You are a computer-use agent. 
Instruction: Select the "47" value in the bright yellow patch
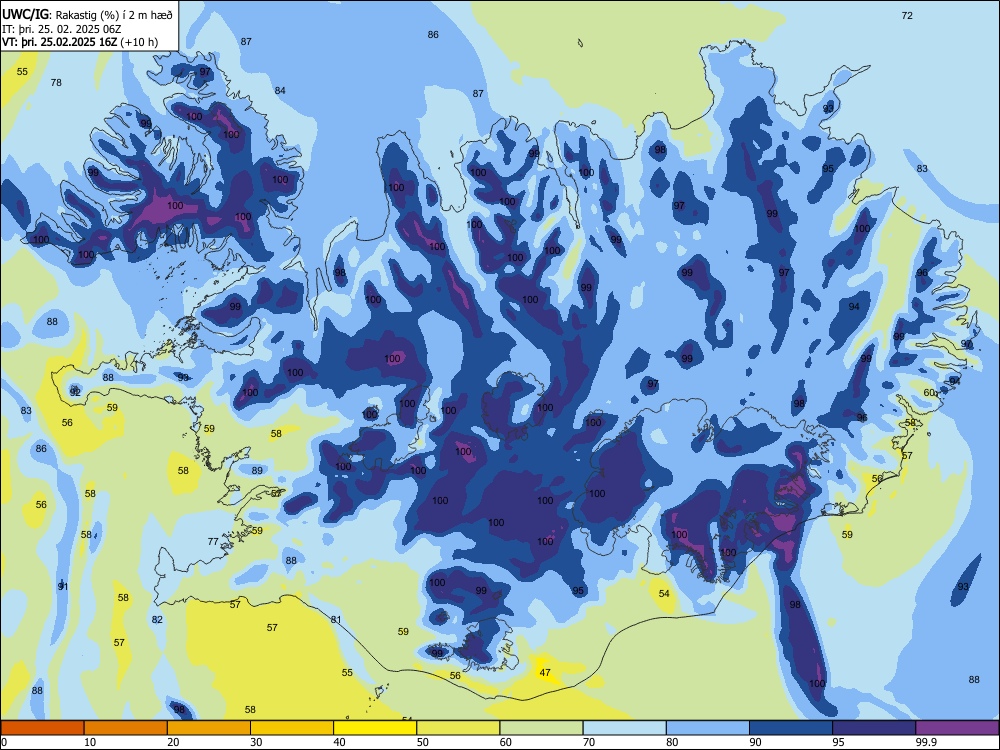(x=545, y=672)
